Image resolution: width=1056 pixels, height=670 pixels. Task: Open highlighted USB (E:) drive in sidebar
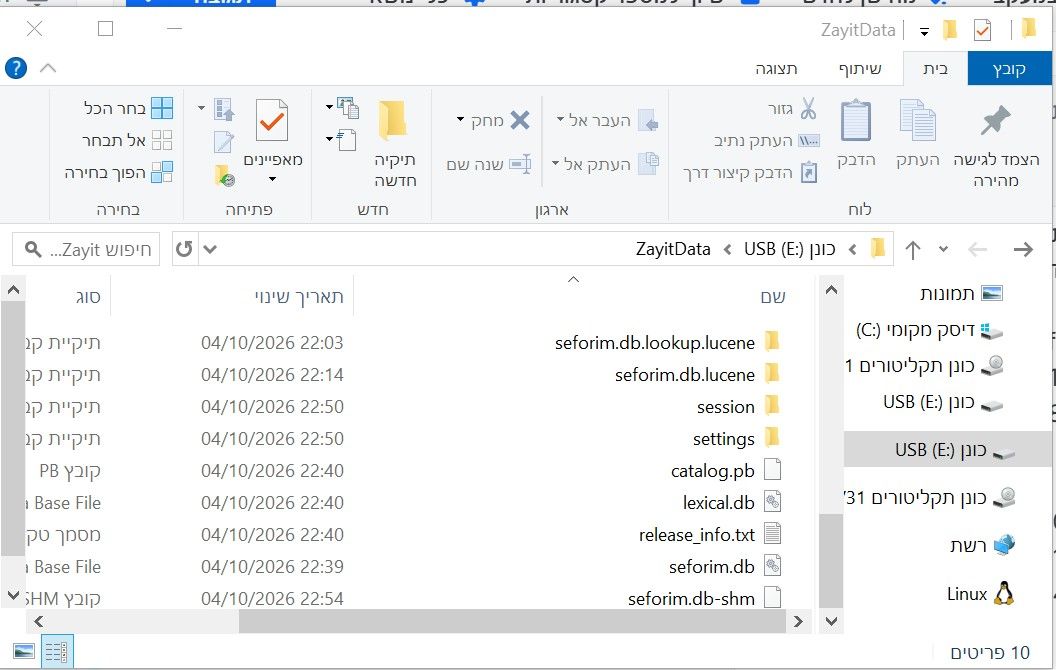click(948, 450)
